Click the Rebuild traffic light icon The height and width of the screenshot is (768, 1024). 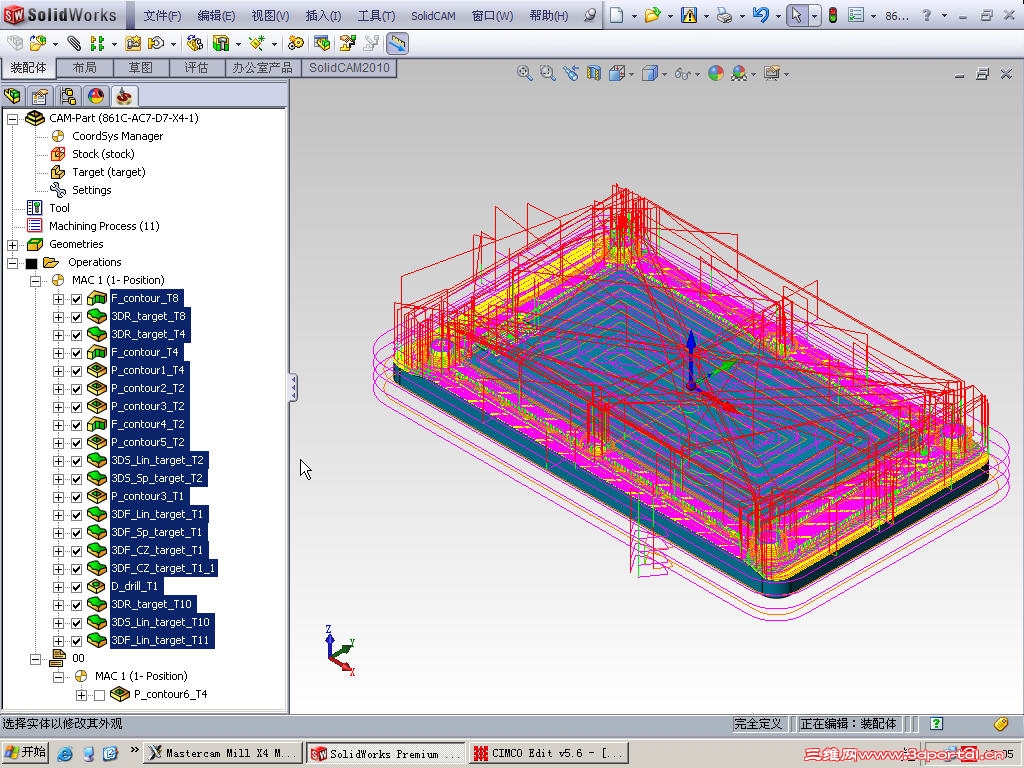tap(833, 15)
